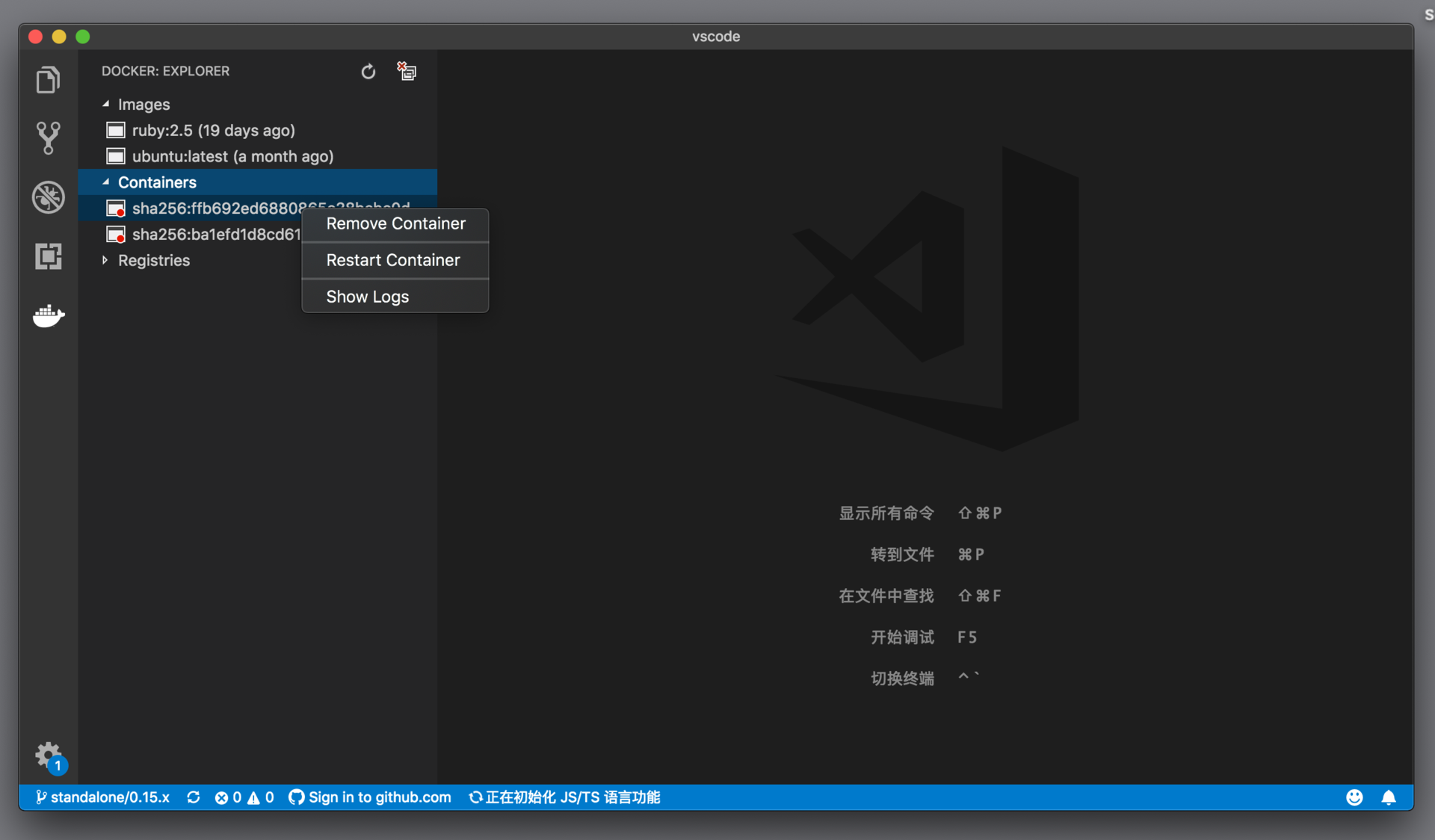Image resolution: width=1435 pixels, height=840 pixels.
Task: Open the Manage gear icon
Action: pos(48,755)
